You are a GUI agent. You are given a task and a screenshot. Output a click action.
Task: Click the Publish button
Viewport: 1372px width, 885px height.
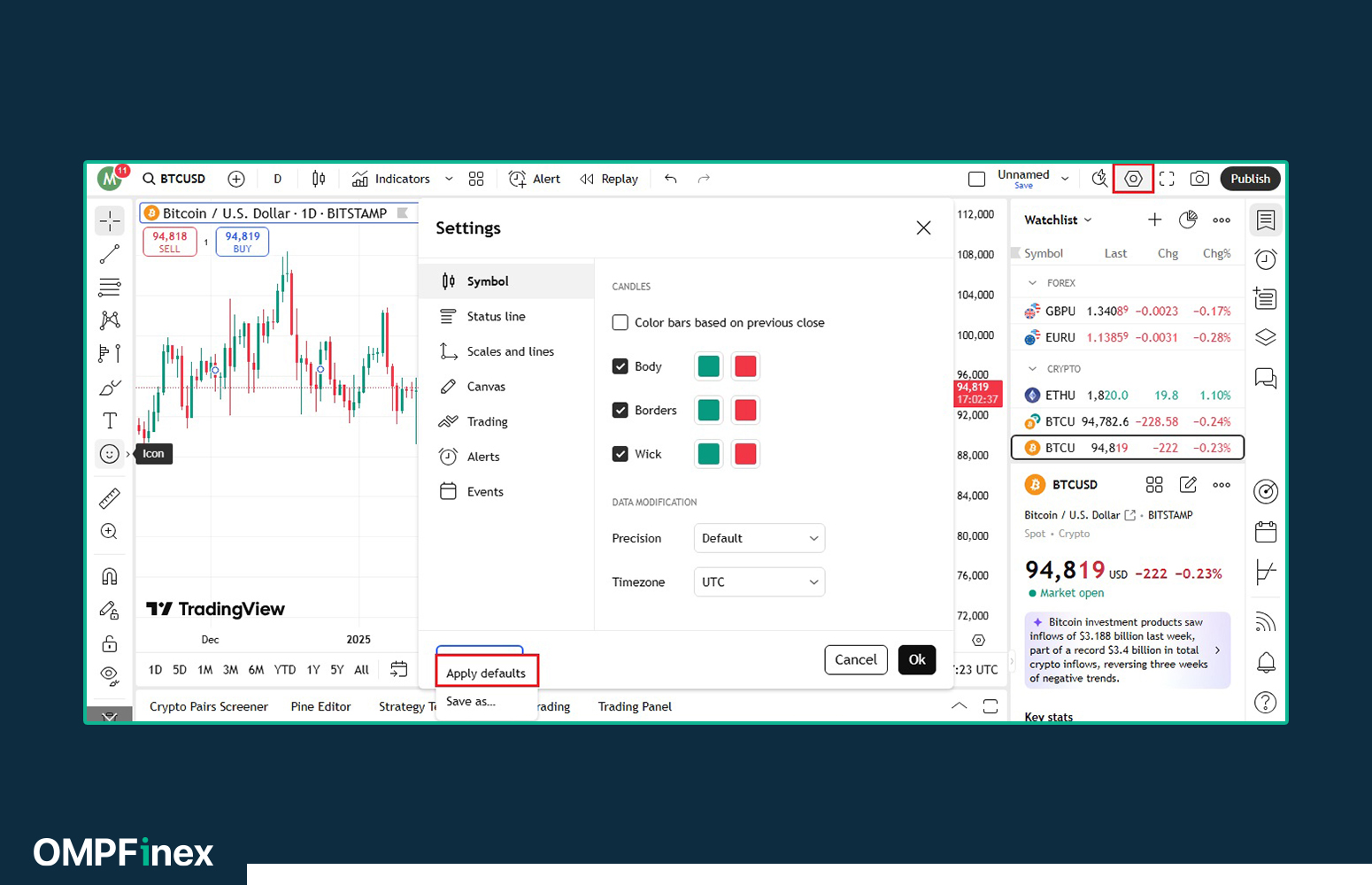[1250, 179]
